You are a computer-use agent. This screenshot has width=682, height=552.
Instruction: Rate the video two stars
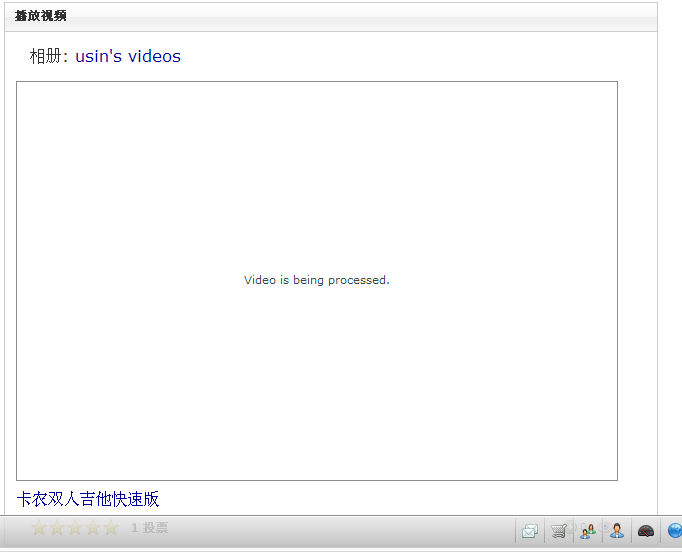click(x=57, y=528)
